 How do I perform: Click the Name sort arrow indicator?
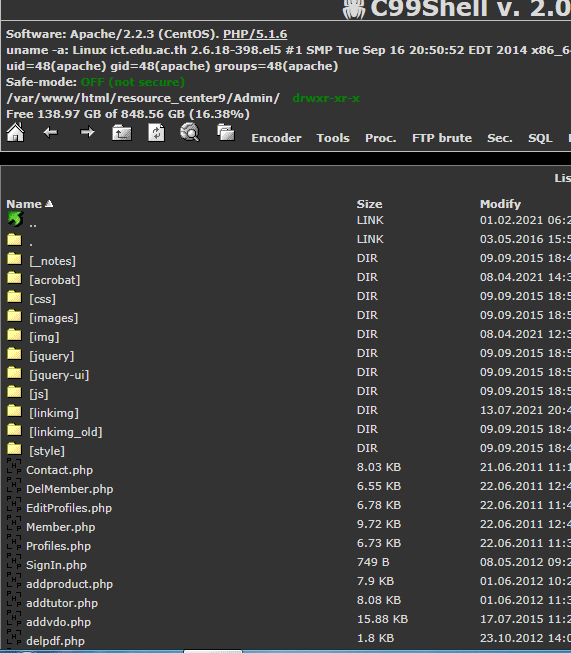pyautogui.click(x=49, y=204)
